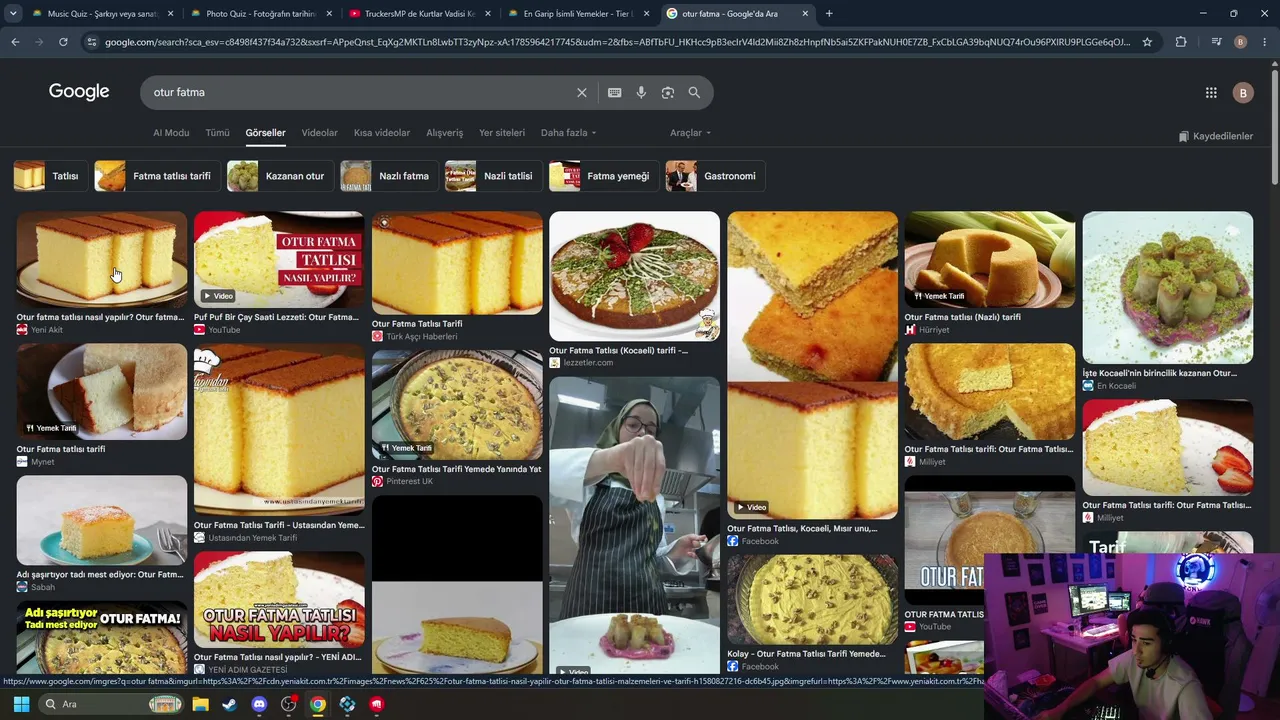Open the Hürriyet 'Oter Fatma tatlısı (Nazlı)' image
The width and height of the screenshot is (1280, 720).
(990, 259)
